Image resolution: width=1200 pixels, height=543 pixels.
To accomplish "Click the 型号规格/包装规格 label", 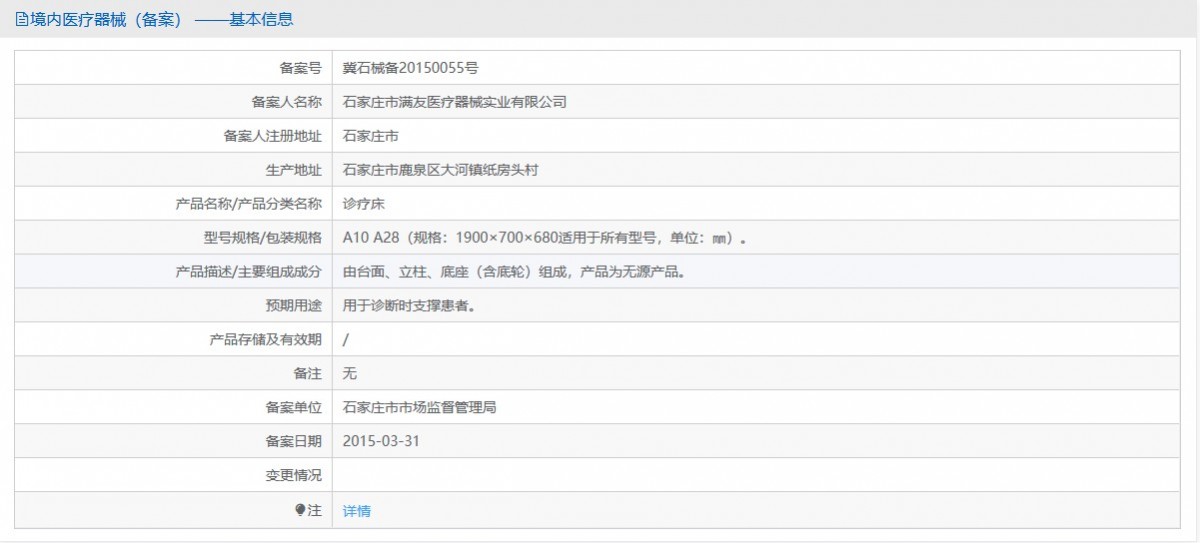I will point(263,238).
